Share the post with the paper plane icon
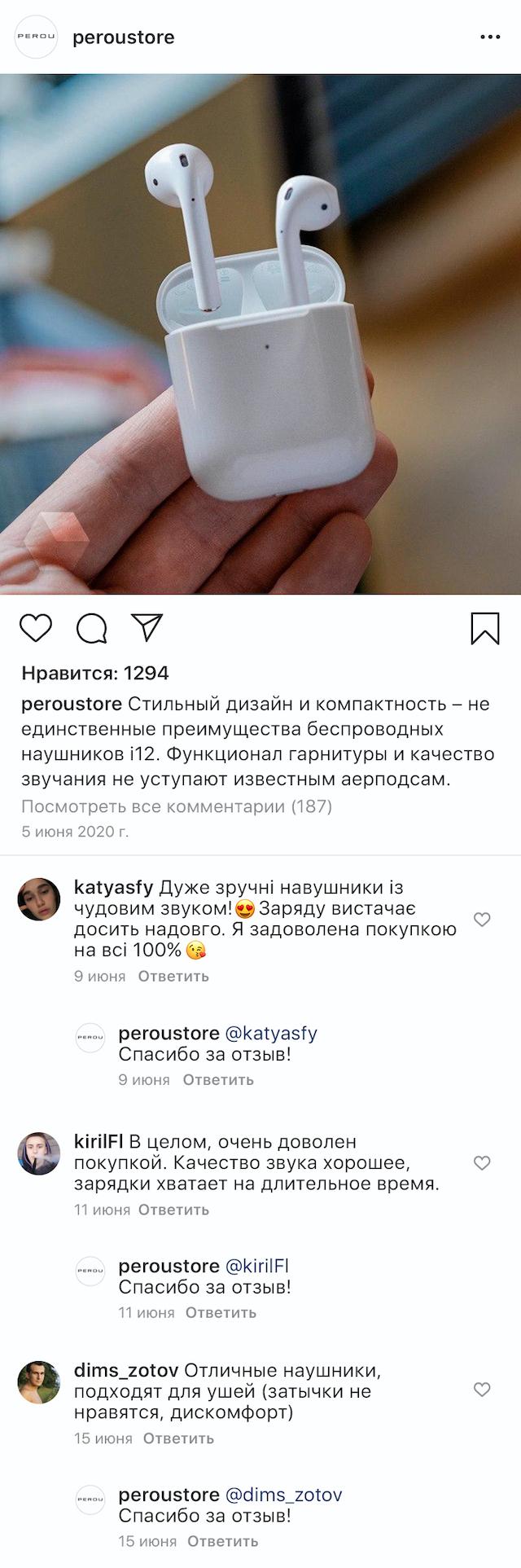Viewport: 521px width, 1568px height. click(147, 627)
